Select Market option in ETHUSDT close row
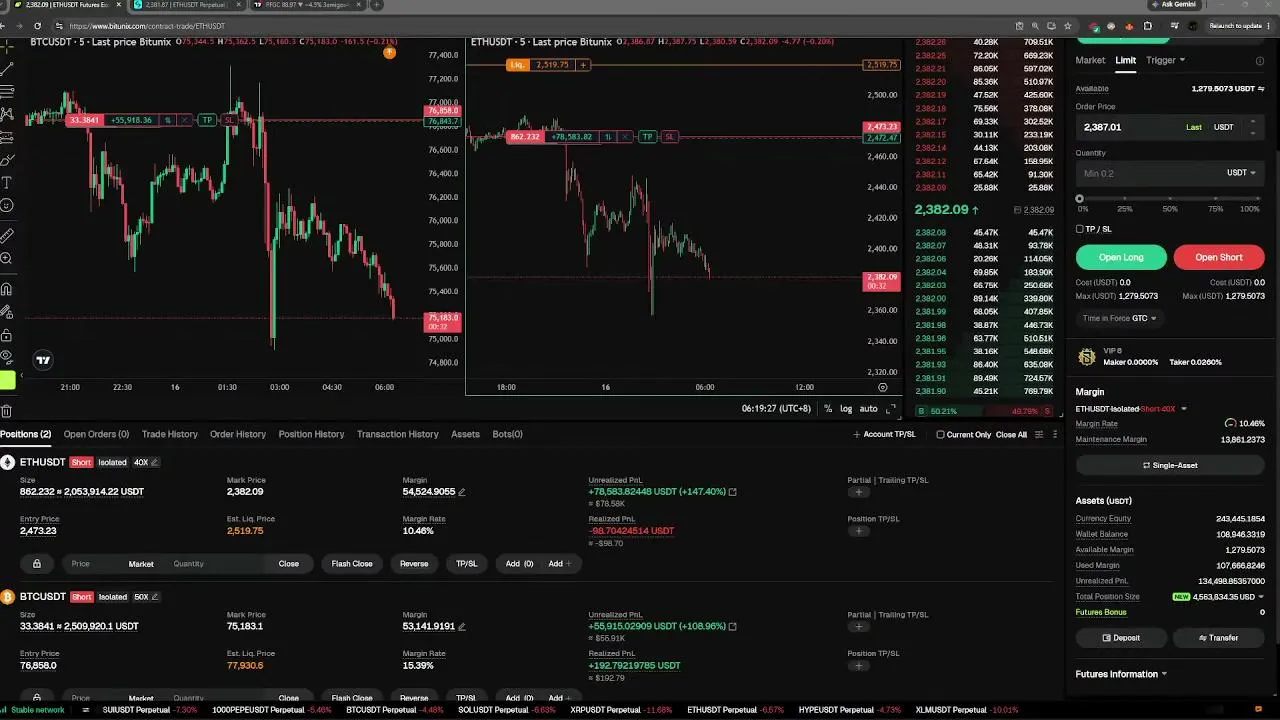The height and width of the screenshot is (720, 1280). click(x=141, y=564)
